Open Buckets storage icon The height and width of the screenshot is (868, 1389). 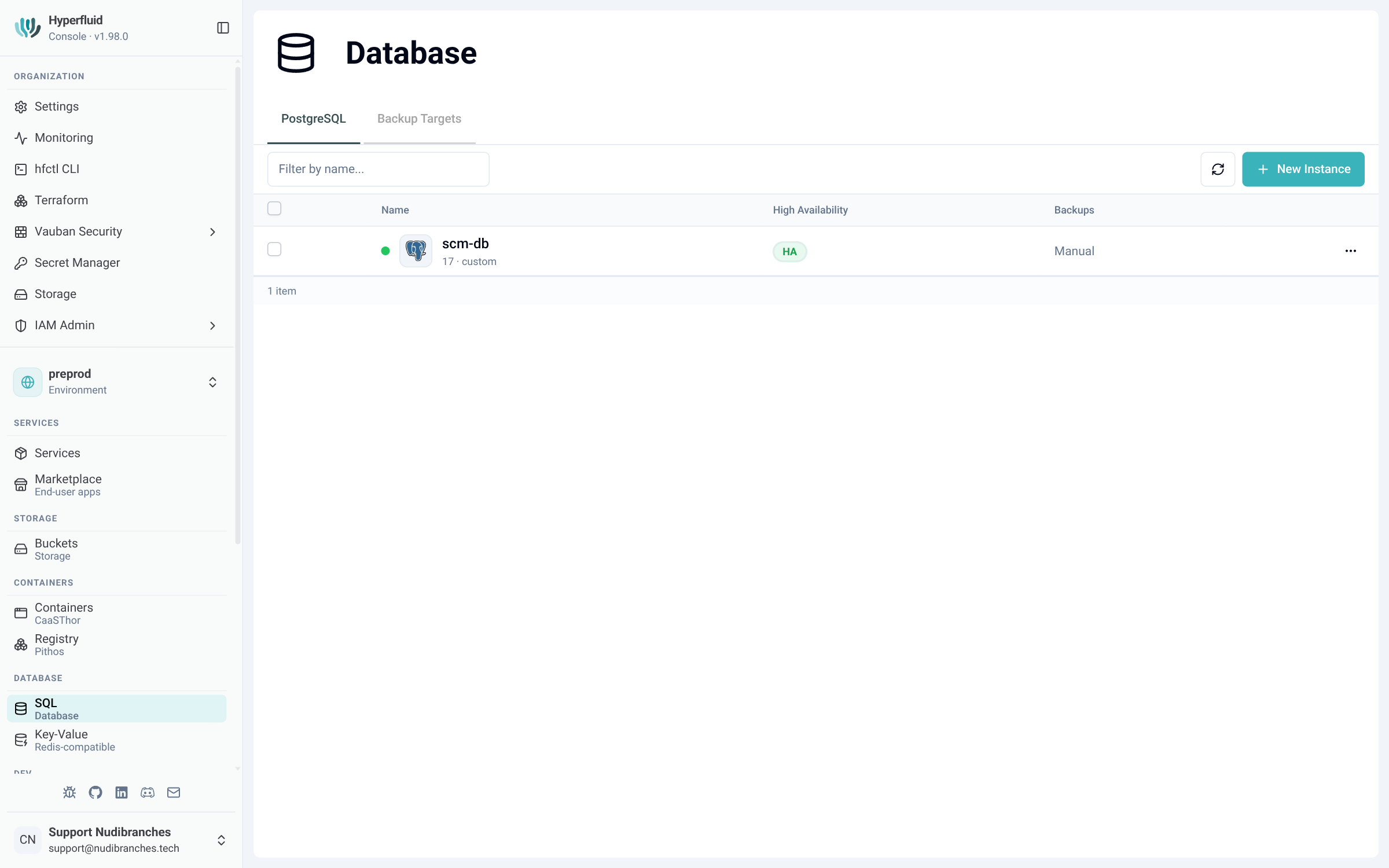(x=21, y=549)
